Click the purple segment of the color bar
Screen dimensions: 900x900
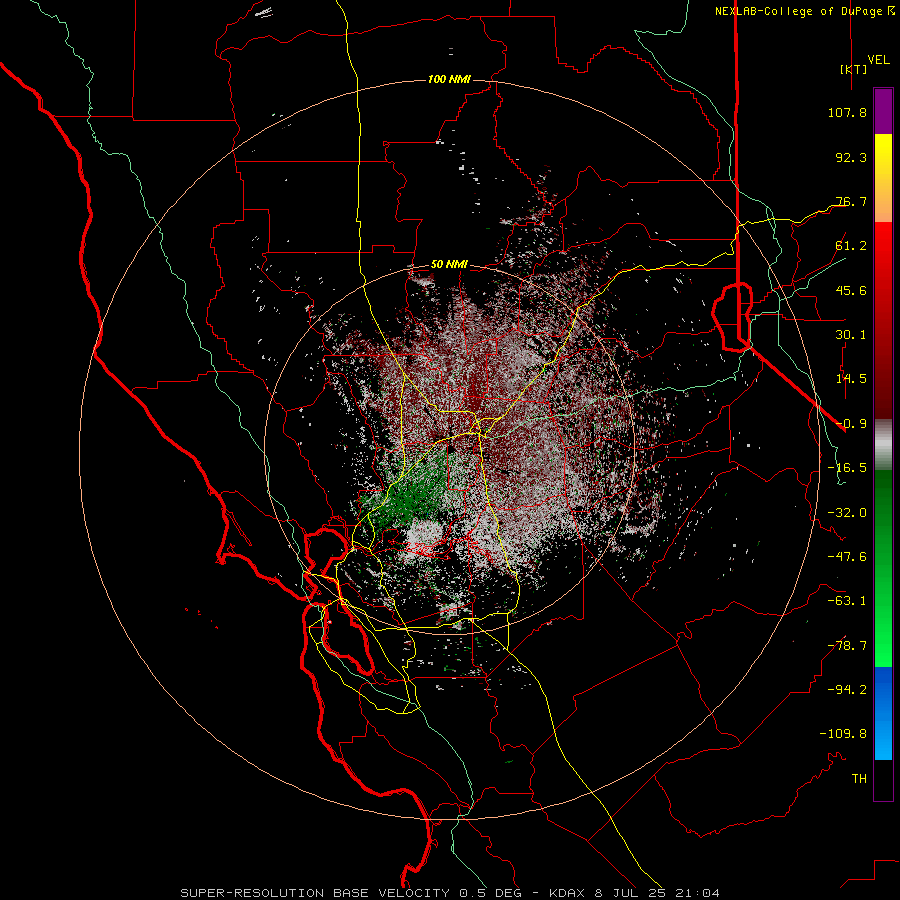coord(883,112)
